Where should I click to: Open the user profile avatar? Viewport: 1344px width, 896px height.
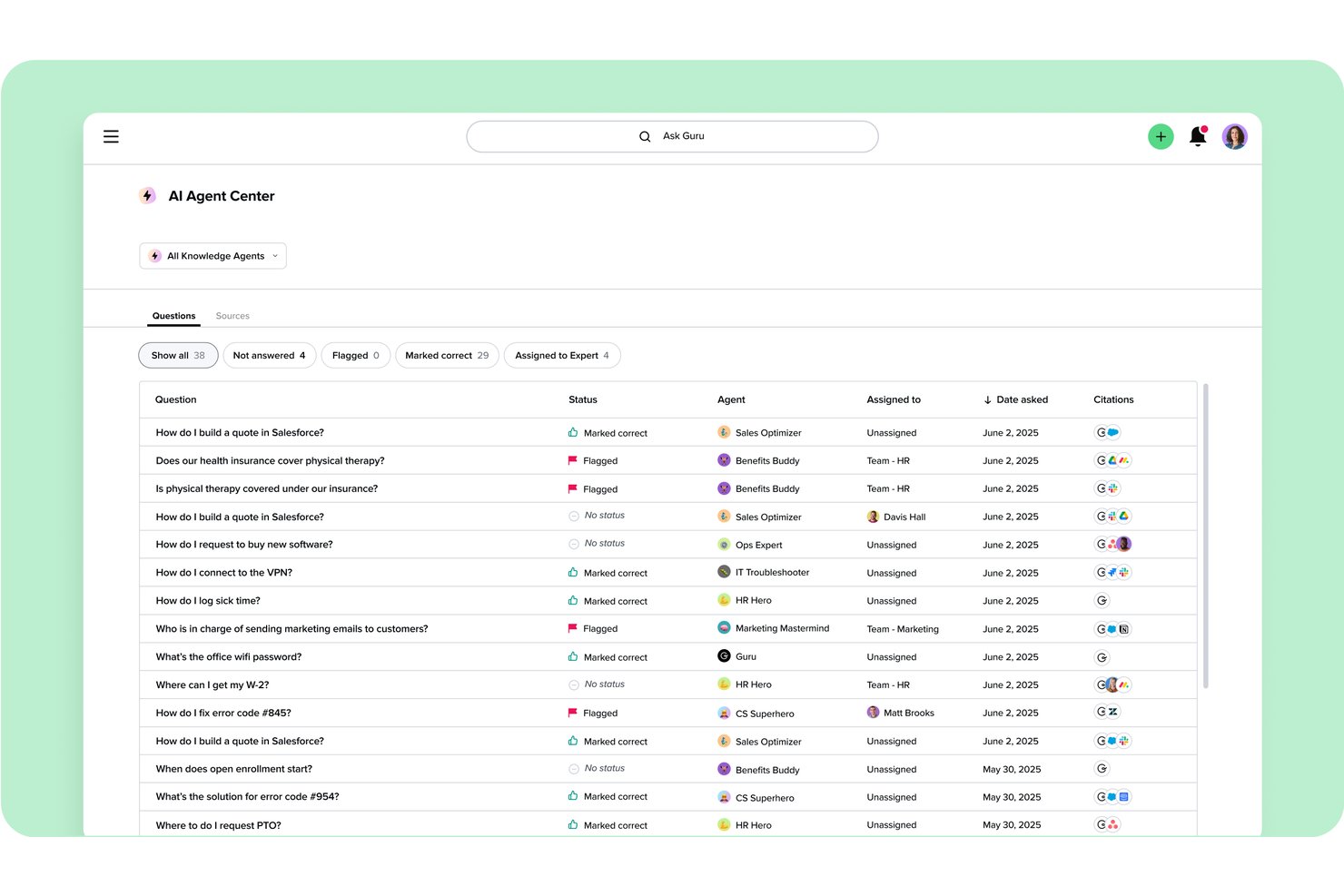[1235, 136]
